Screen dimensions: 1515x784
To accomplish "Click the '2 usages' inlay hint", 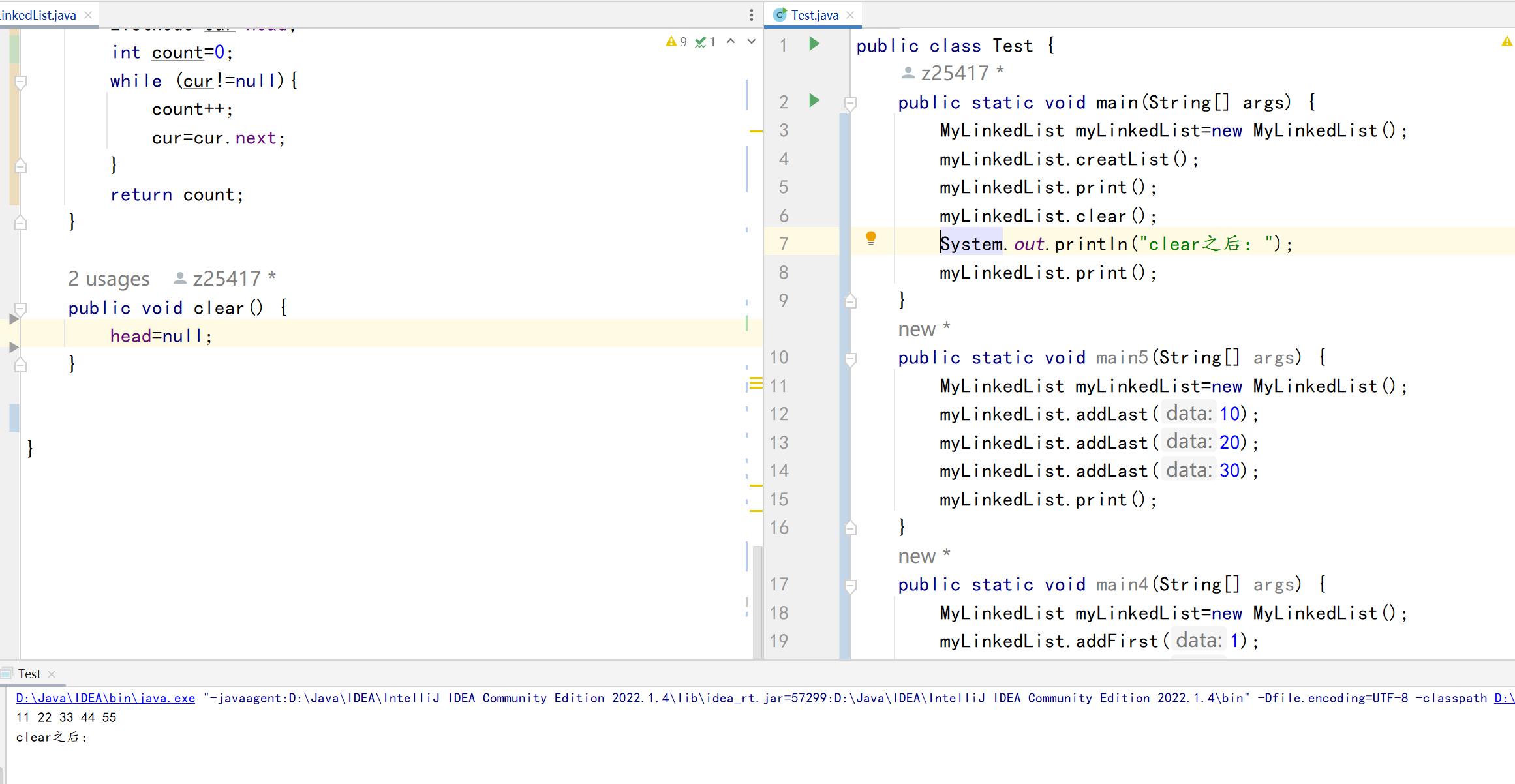I will tap(109, 279).
